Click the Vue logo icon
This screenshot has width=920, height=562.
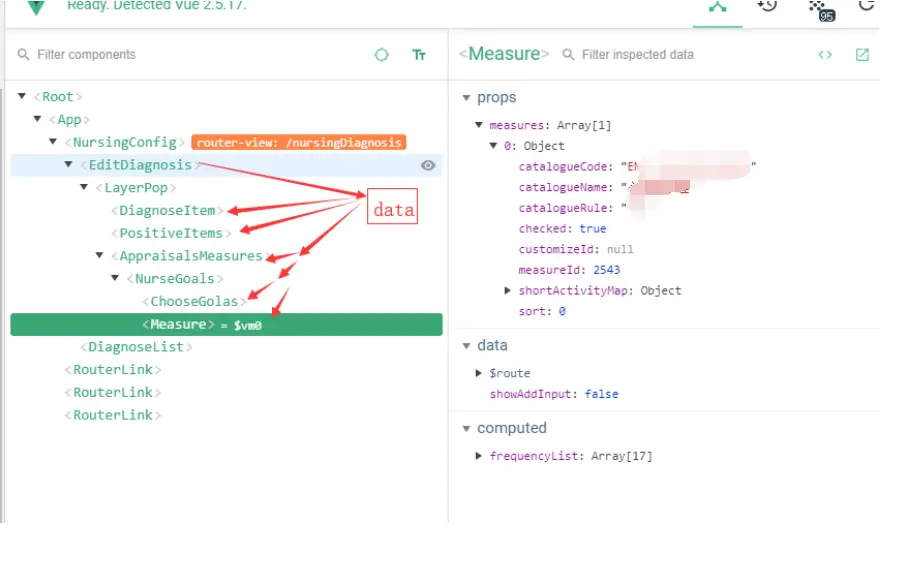(x=36, y=6)
